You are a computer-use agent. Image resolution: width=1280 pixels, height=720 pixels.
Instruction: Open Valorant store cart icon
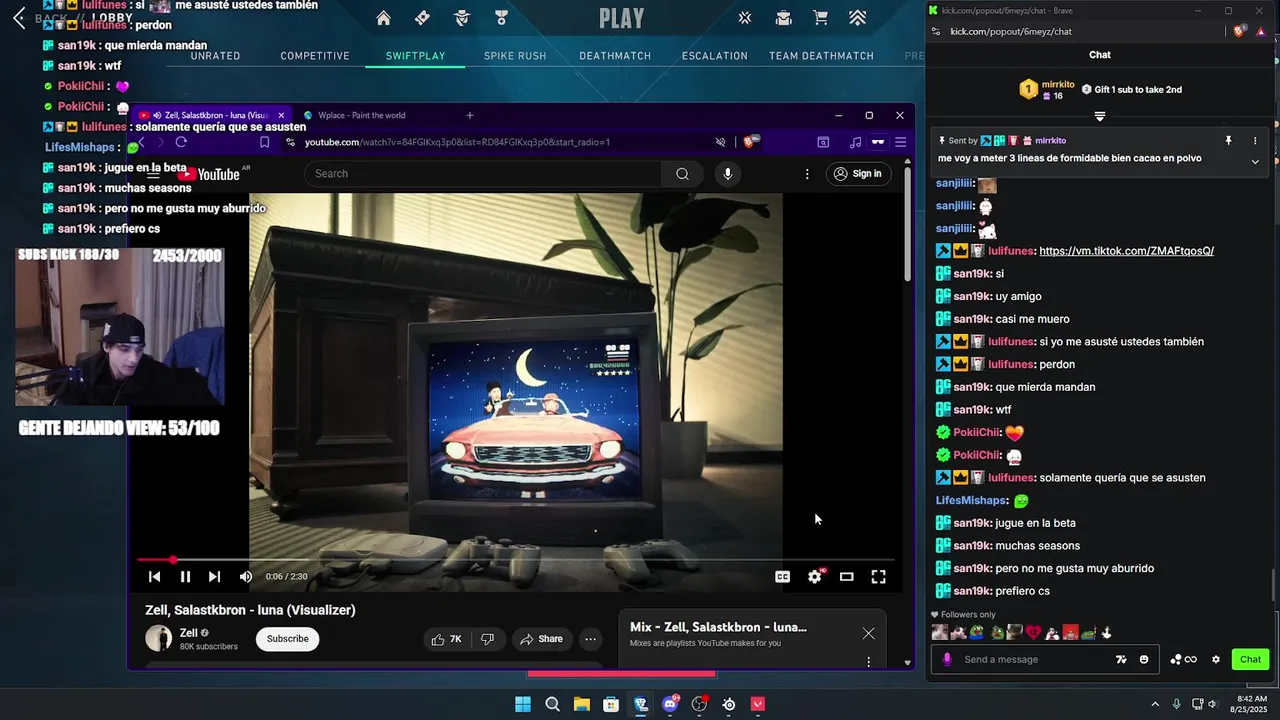coord(820,18)
